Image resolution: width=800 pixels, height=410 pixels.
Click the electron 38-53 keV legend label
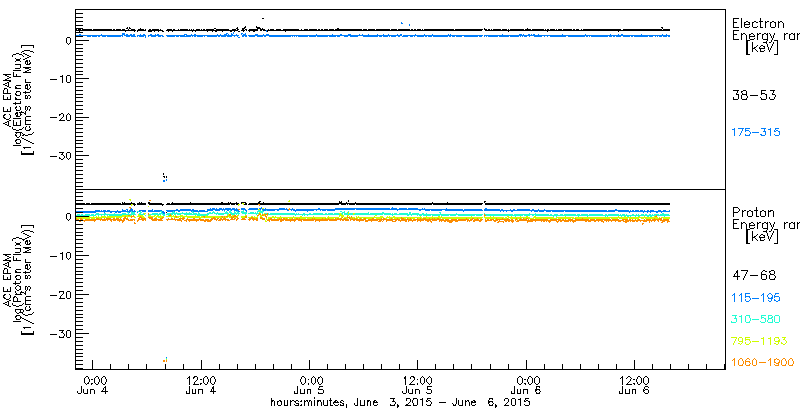pos(754,96)
